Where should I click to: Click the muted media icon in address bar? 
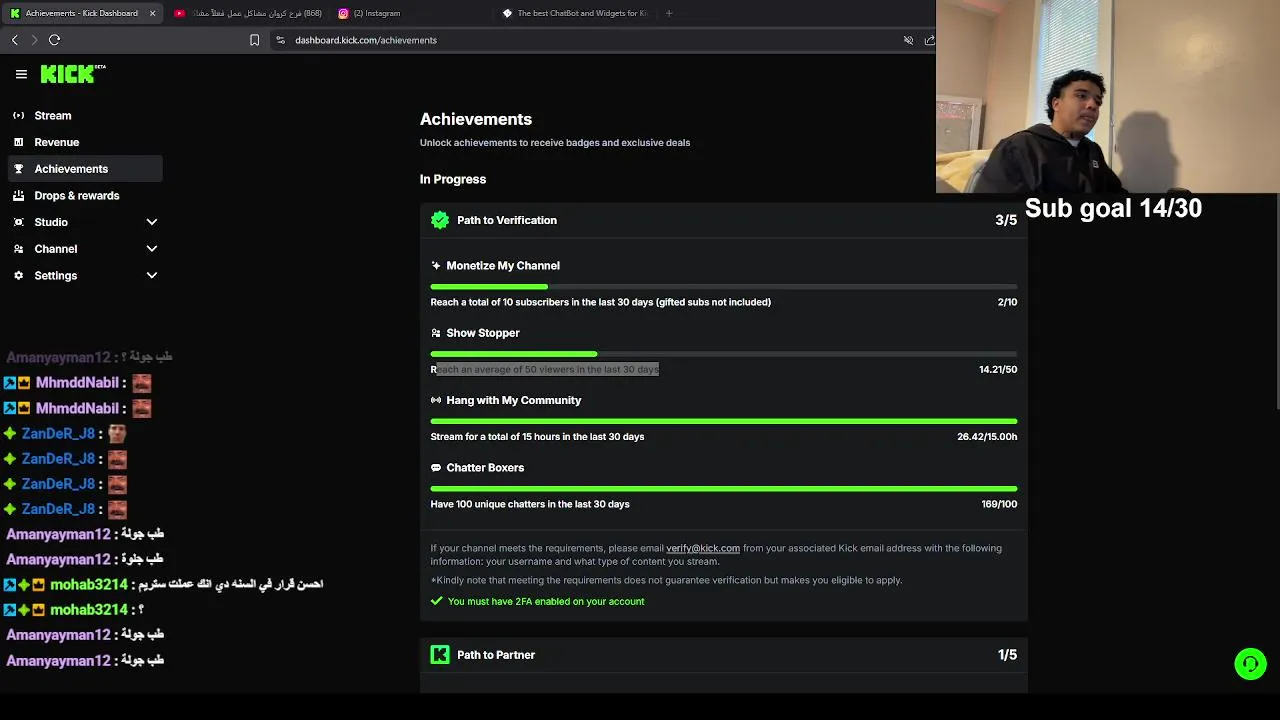(x=908, y=40)
